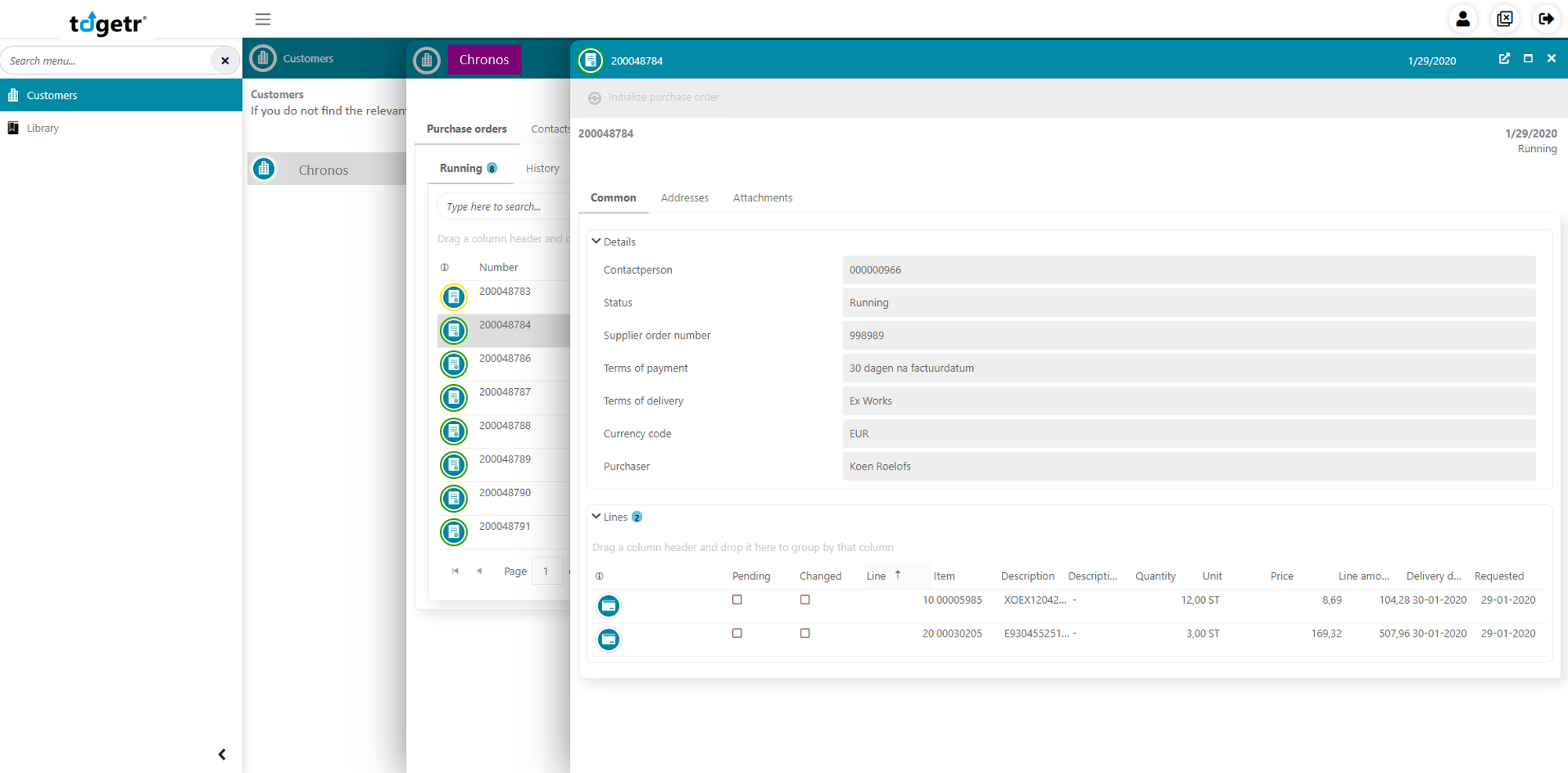The width and height of the screenshot is (1568, 773).
Task: Toggle Changed checkbox for line 20
Action: coord(805,633)
